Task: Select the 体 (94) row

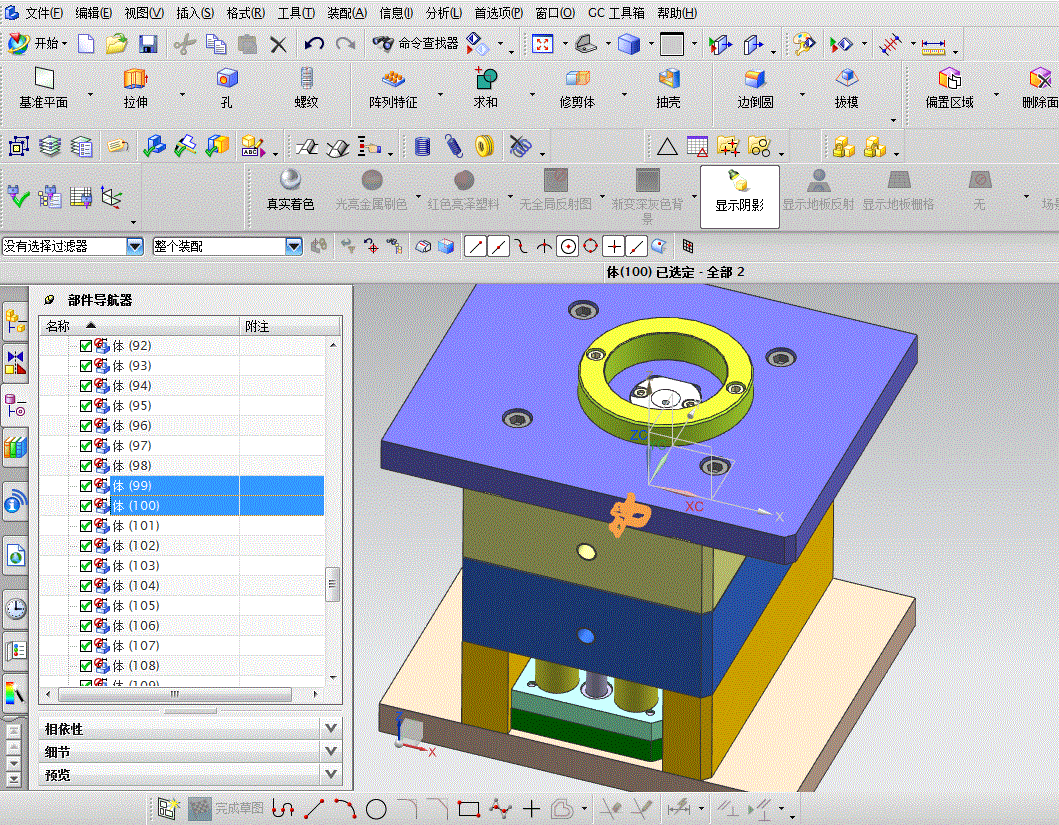Action: (x=182, y=386)
